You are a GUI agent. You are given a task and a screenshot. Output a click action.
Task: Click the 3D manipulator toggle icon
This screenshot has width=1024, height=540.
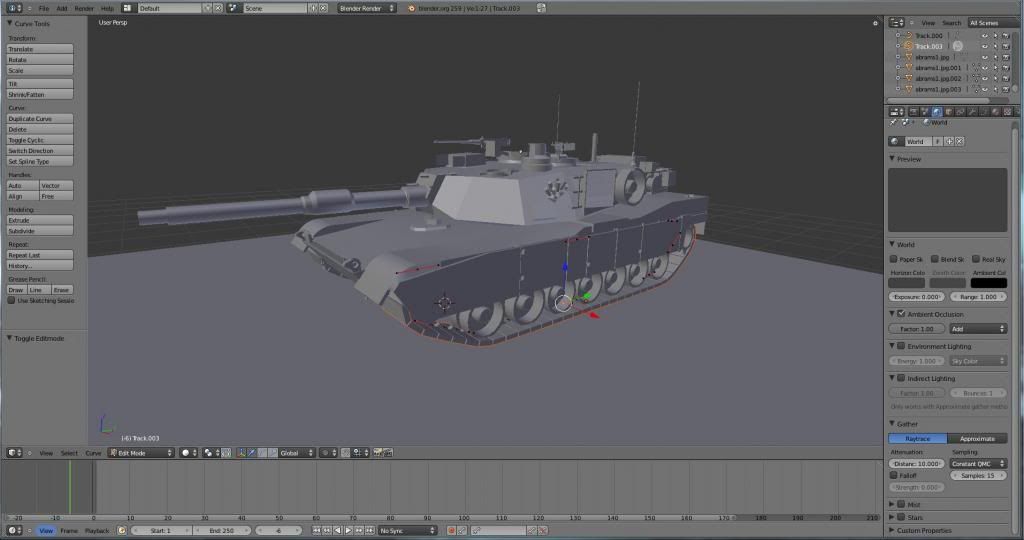(241, 453)
